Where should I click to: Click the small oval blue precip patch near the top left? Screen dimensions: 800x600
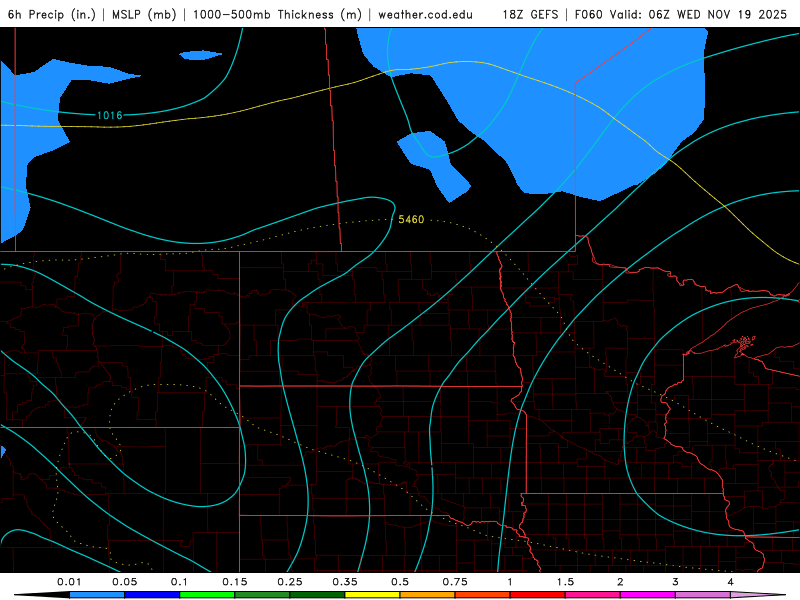click(x=200, y=55)
